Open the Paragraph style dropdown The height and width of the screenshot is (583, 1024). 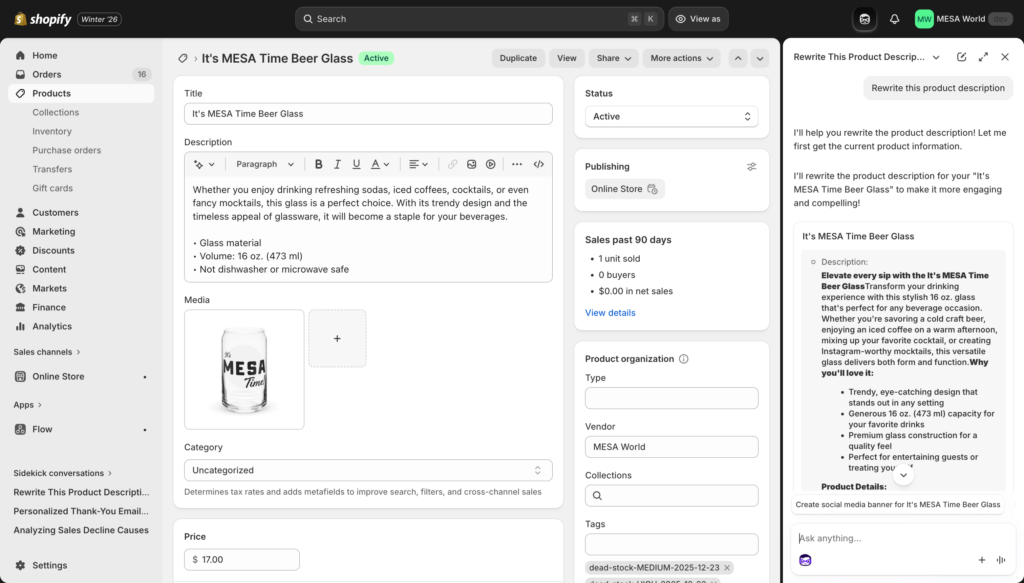pyautogui.click(x=263, y=164)
